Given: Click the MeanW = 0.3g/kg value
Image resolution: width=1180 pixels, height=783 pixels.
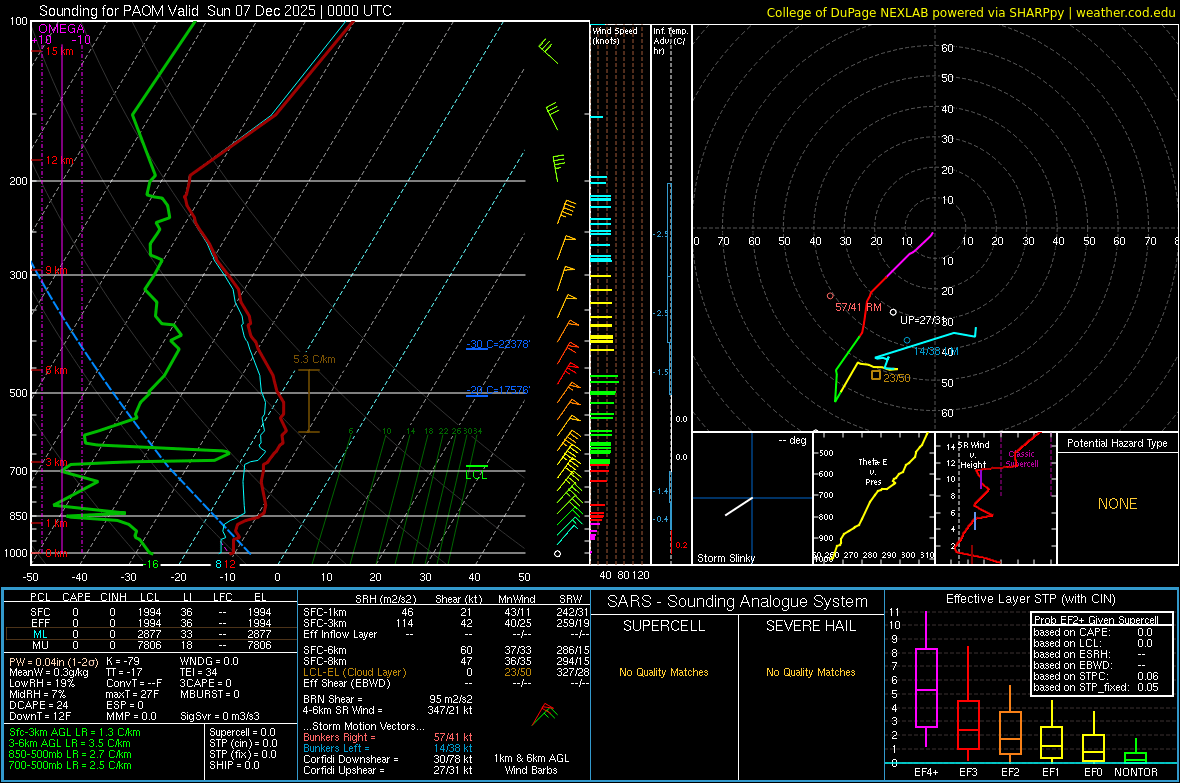Looking at the screenshot, I should [x=48, y=672].
